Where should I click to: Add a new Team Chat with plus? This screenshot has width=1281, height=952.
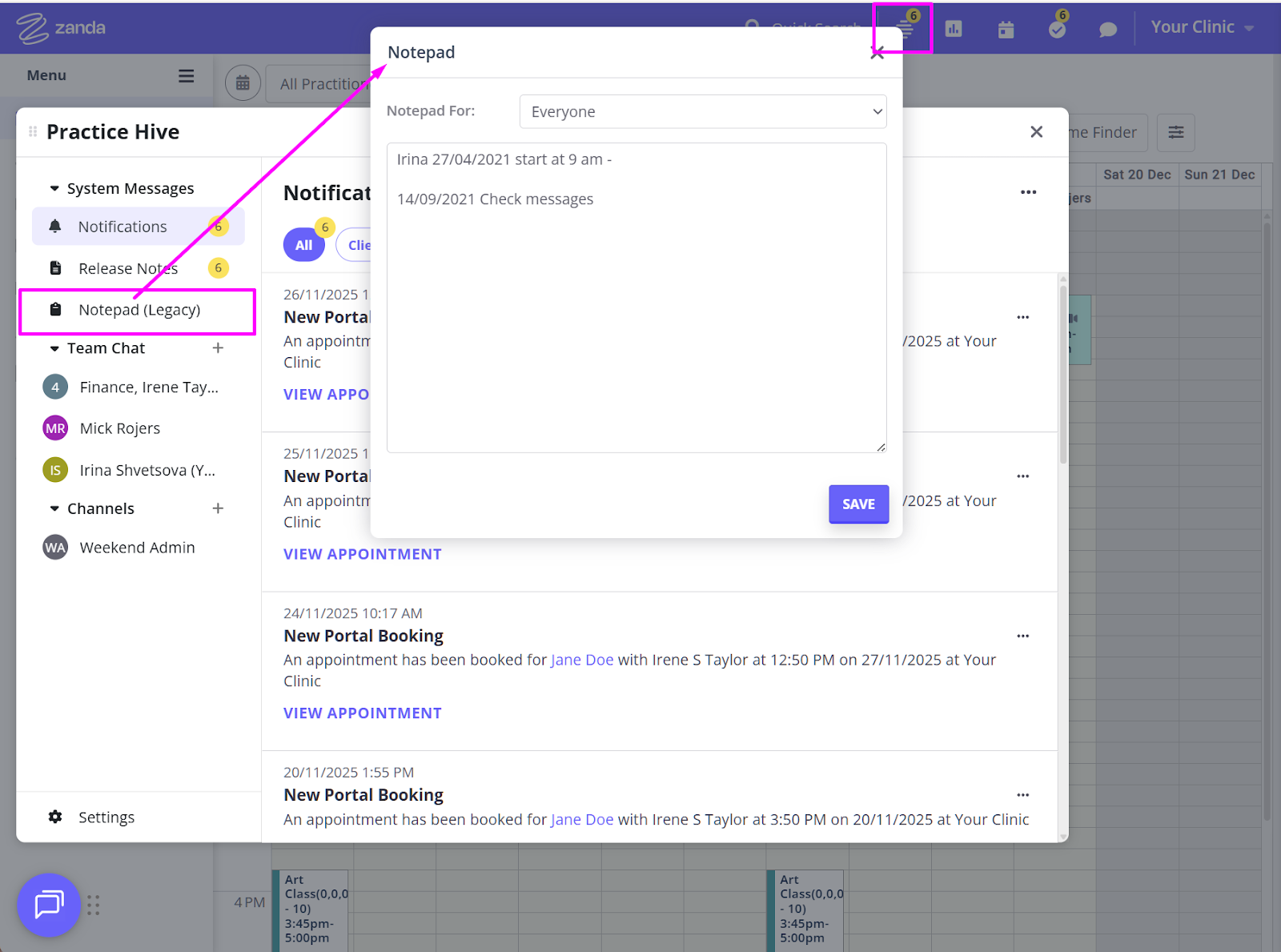218,348
